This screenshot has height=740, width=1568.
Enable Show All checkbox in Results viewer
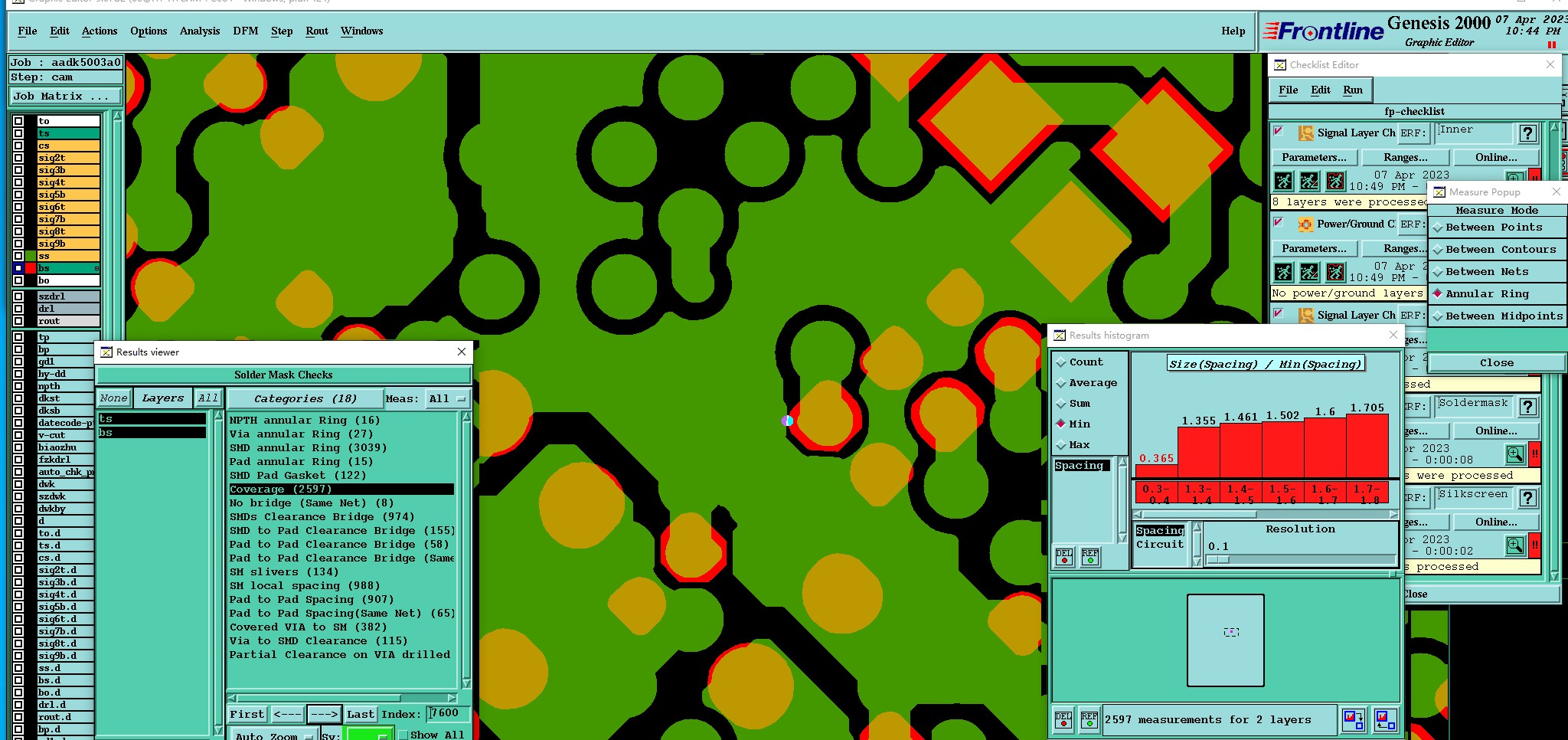[x=403, y=735]
